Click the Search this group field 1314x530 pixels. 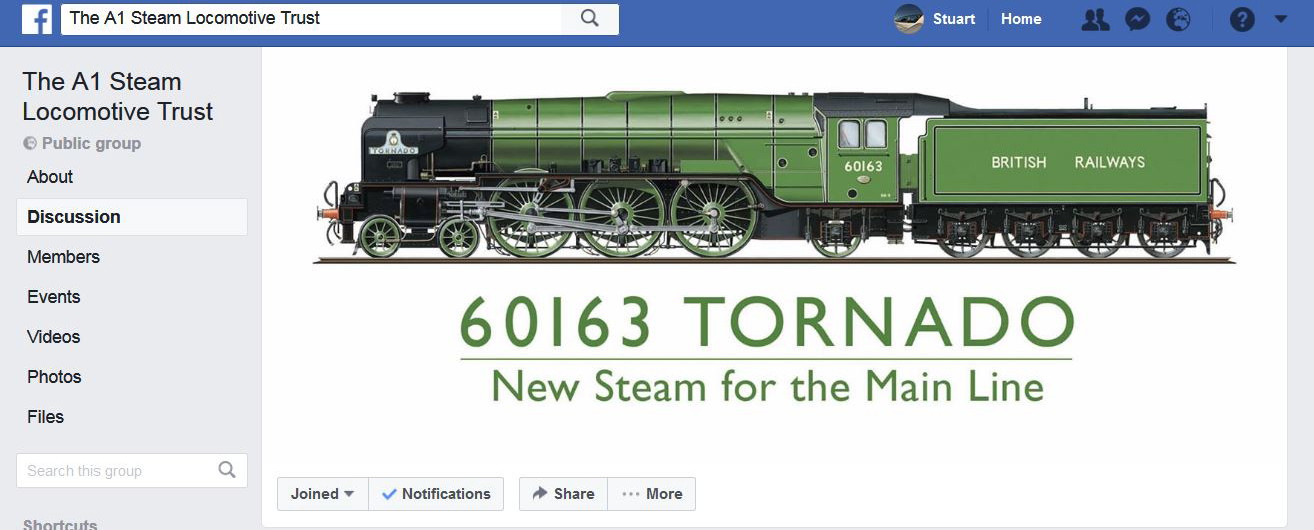pyautogui.click(x=132, y=470)
